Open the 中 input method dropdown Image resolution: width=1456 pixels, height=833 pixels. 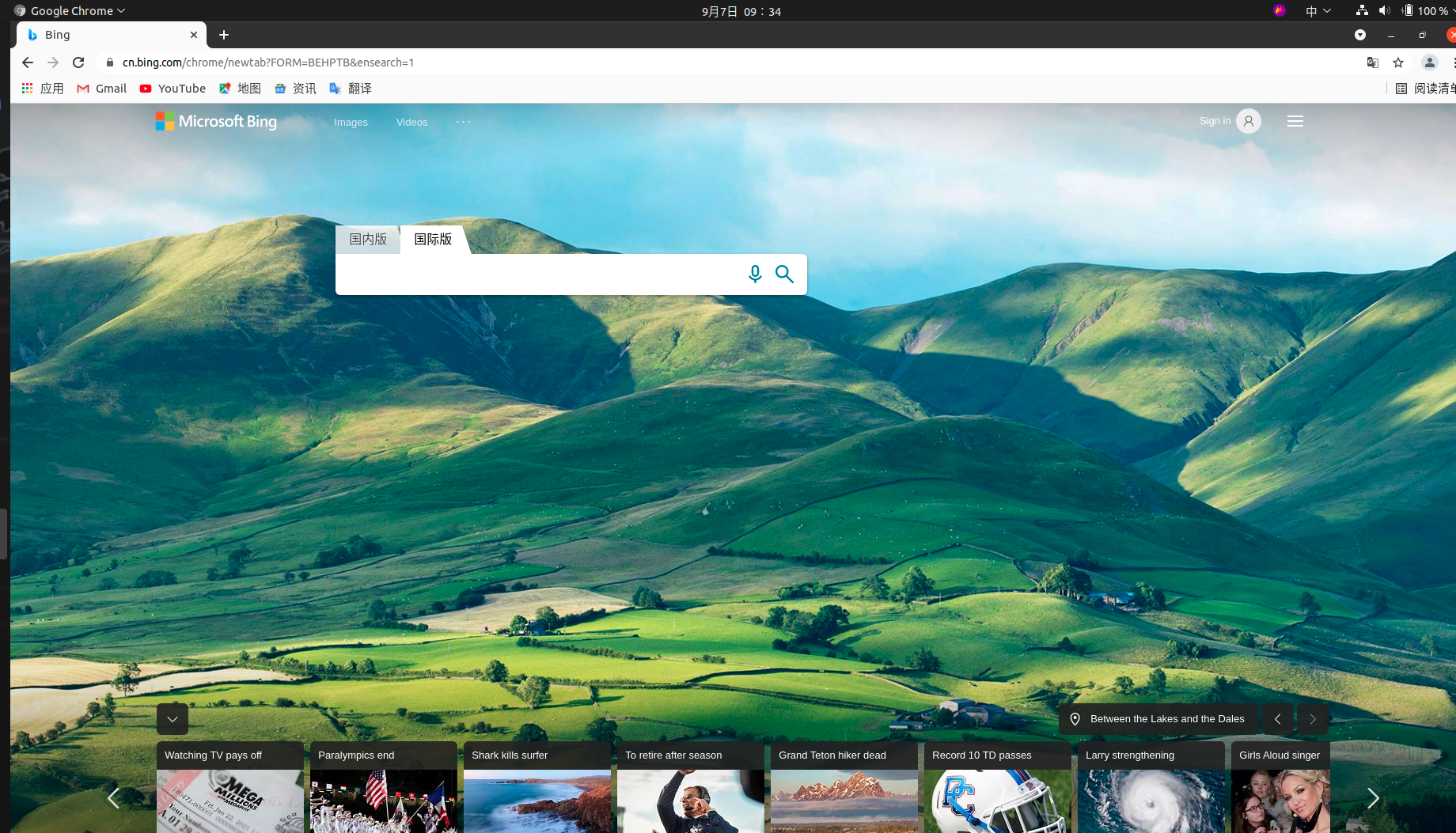[1318, 11]
